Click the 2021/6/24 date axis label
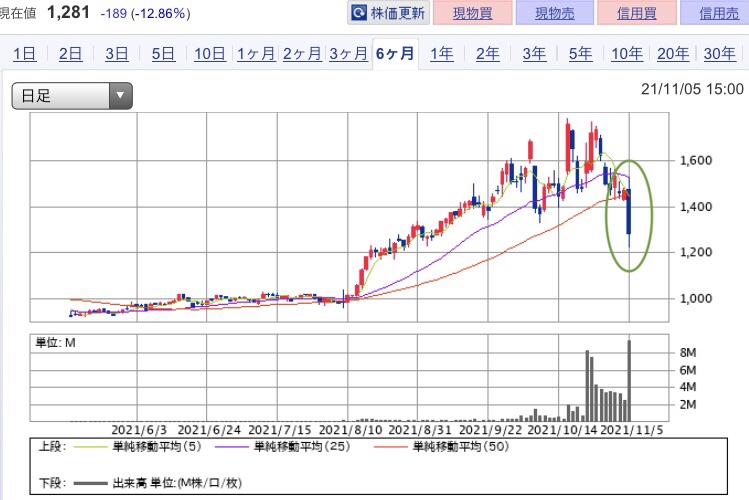This screenshot has width=749, height=500. [209, 430]
